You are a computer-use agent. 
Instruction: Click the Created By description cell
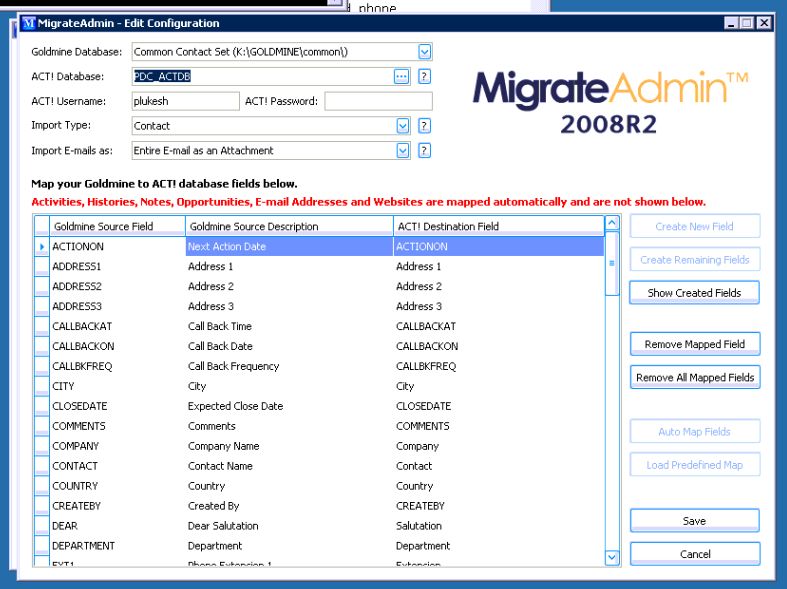(x=289, y=506)
